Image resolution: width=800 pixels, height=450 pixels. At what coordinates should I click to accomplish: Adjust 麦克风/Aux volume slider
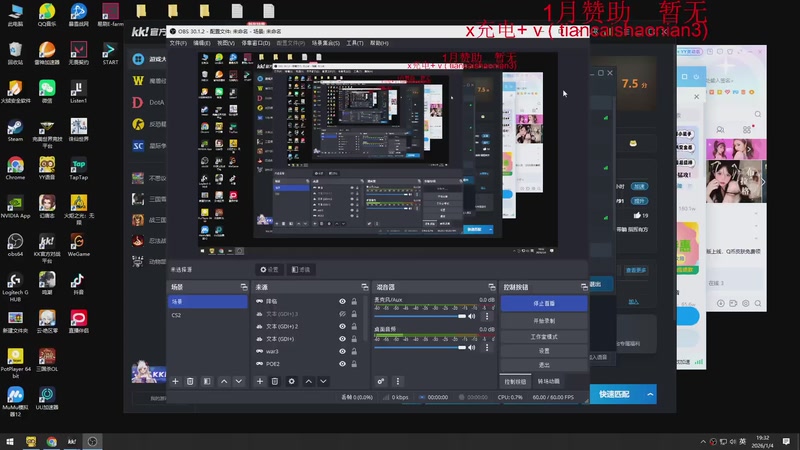(419, 316)
